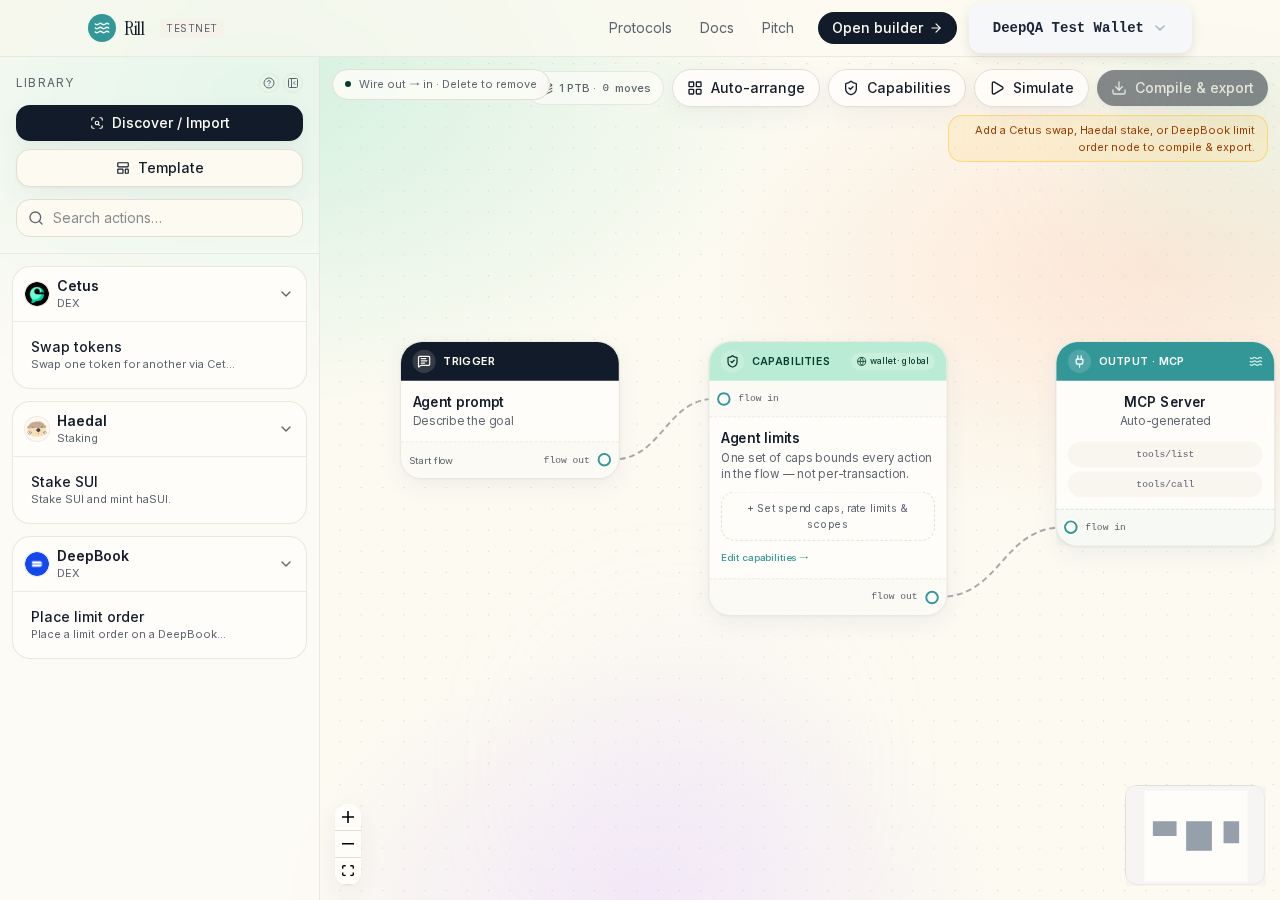Click the Rill logo icon
The width and height of the screenshot is (1280, 900).
click(x=102, y=28)
